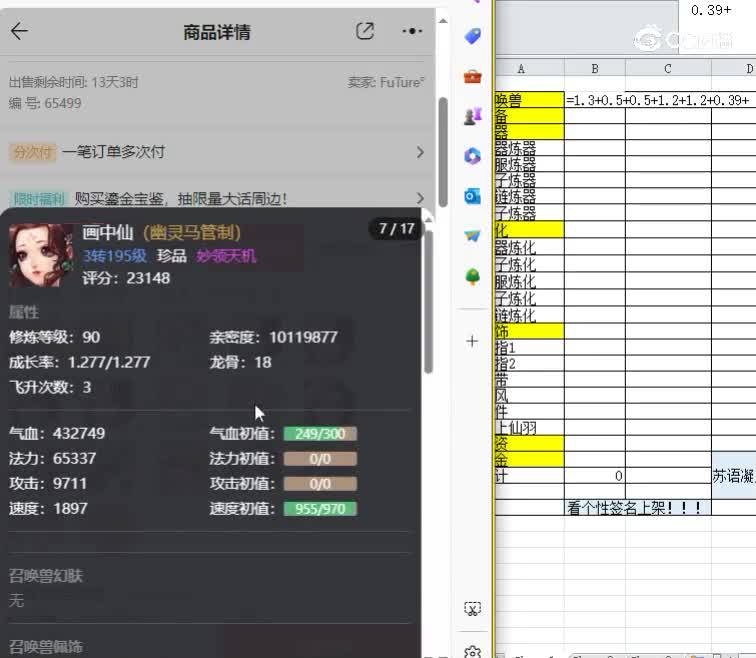Click the 编号: 65499 text
This screenshot has width=756, height=658.
pyautogui.click(x=45, y=103)
